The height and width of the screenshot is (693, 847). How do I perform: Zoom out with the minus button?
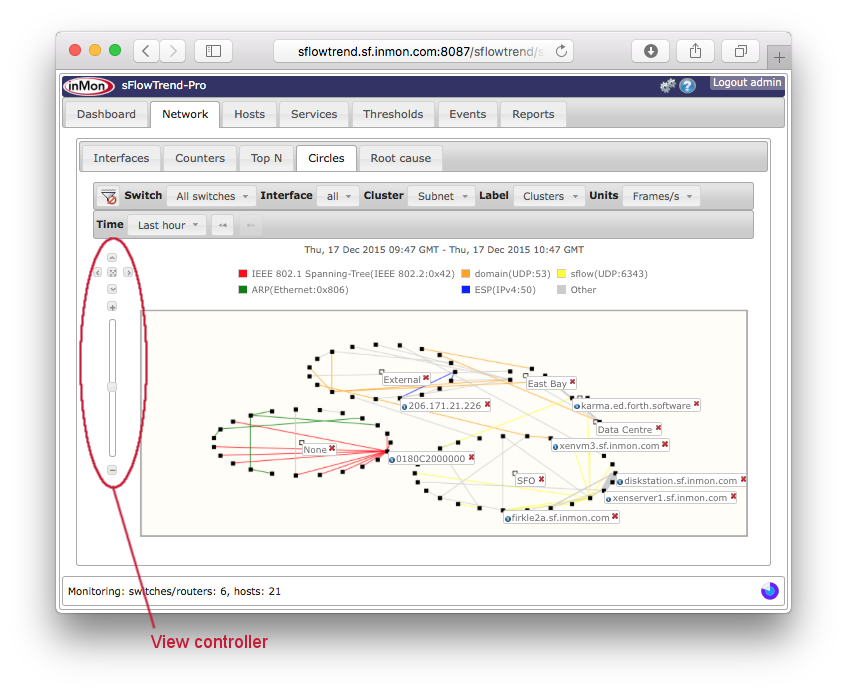112,470
